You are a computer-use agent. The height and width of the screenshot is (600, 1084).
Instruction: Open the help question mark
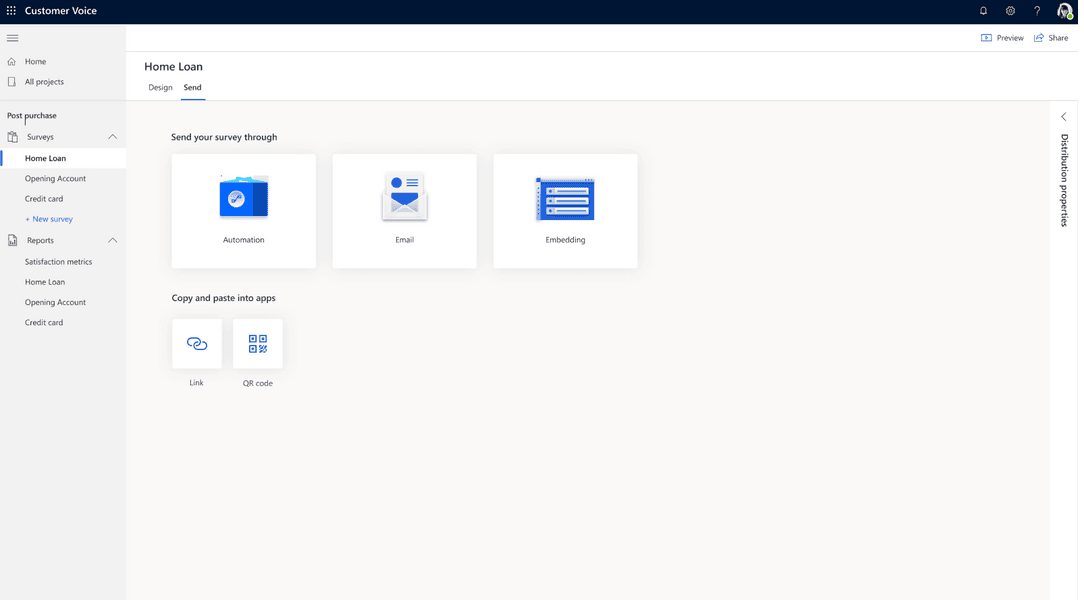[1036, 10]
